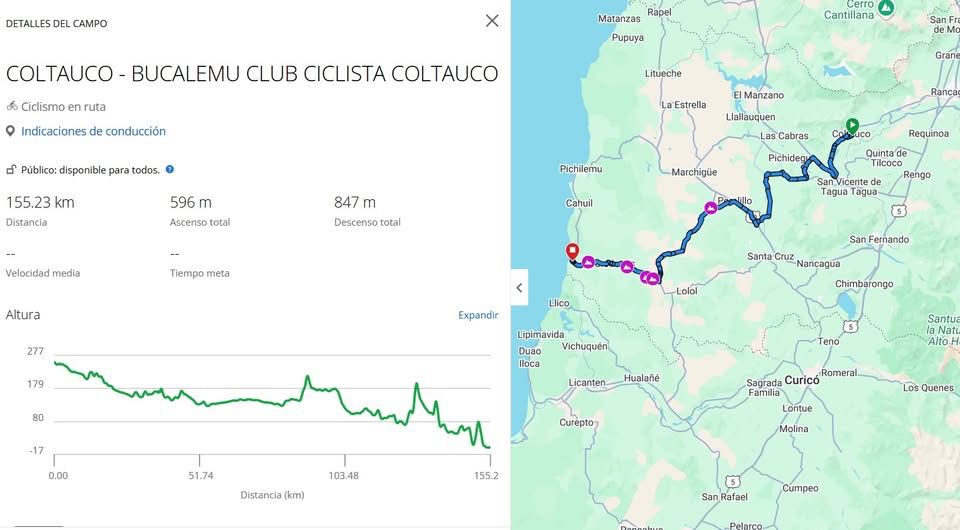Expand the elevation chart via Expandir

point(478,315)
